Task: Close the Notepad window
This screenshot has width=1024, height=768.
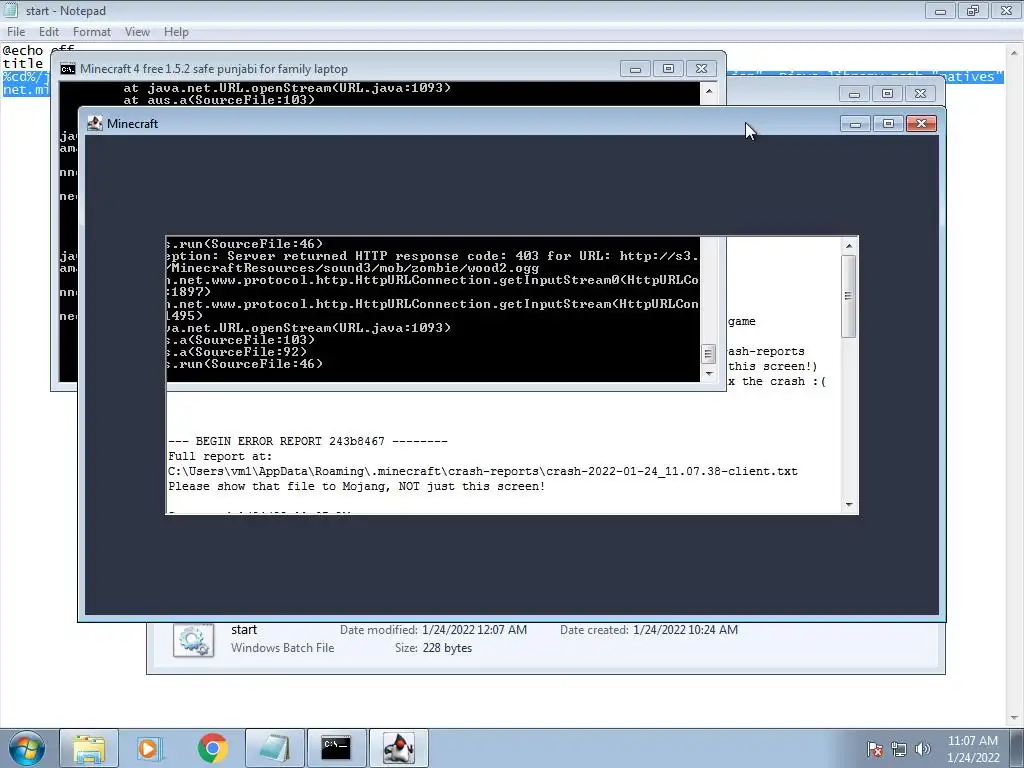Action: pos(1006,10)
